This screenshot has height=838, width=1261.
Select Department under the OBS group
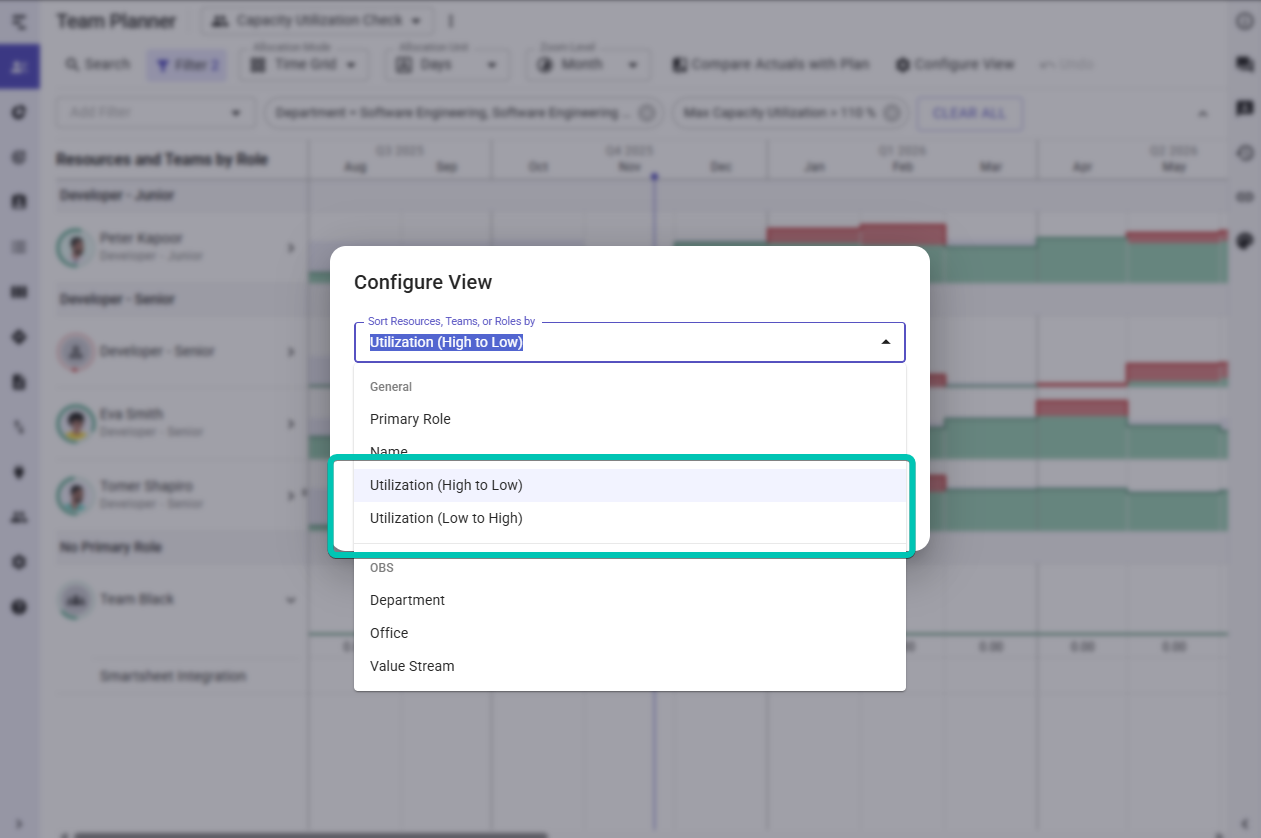click(407, 600)
